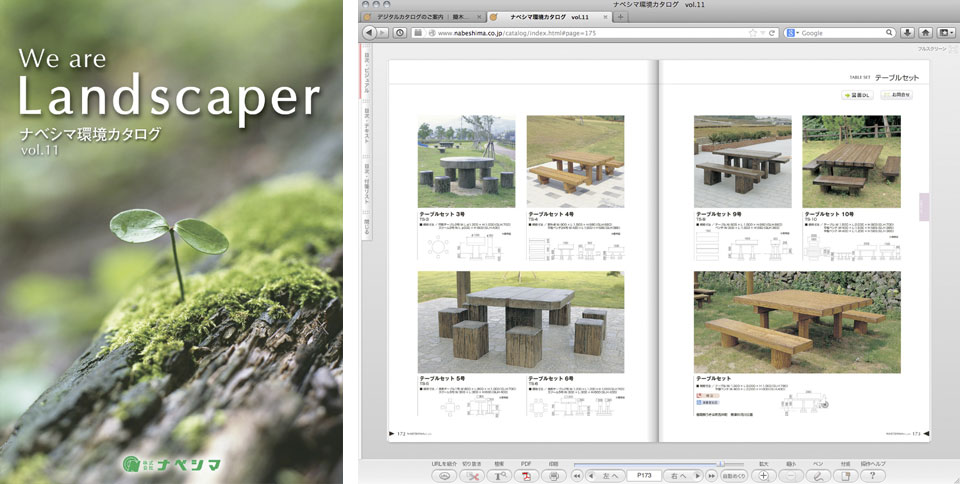Viewport: 960px width, 484px height.
Task: Open the 目次・ビジュアル side tab
Action: click(367, 72)
